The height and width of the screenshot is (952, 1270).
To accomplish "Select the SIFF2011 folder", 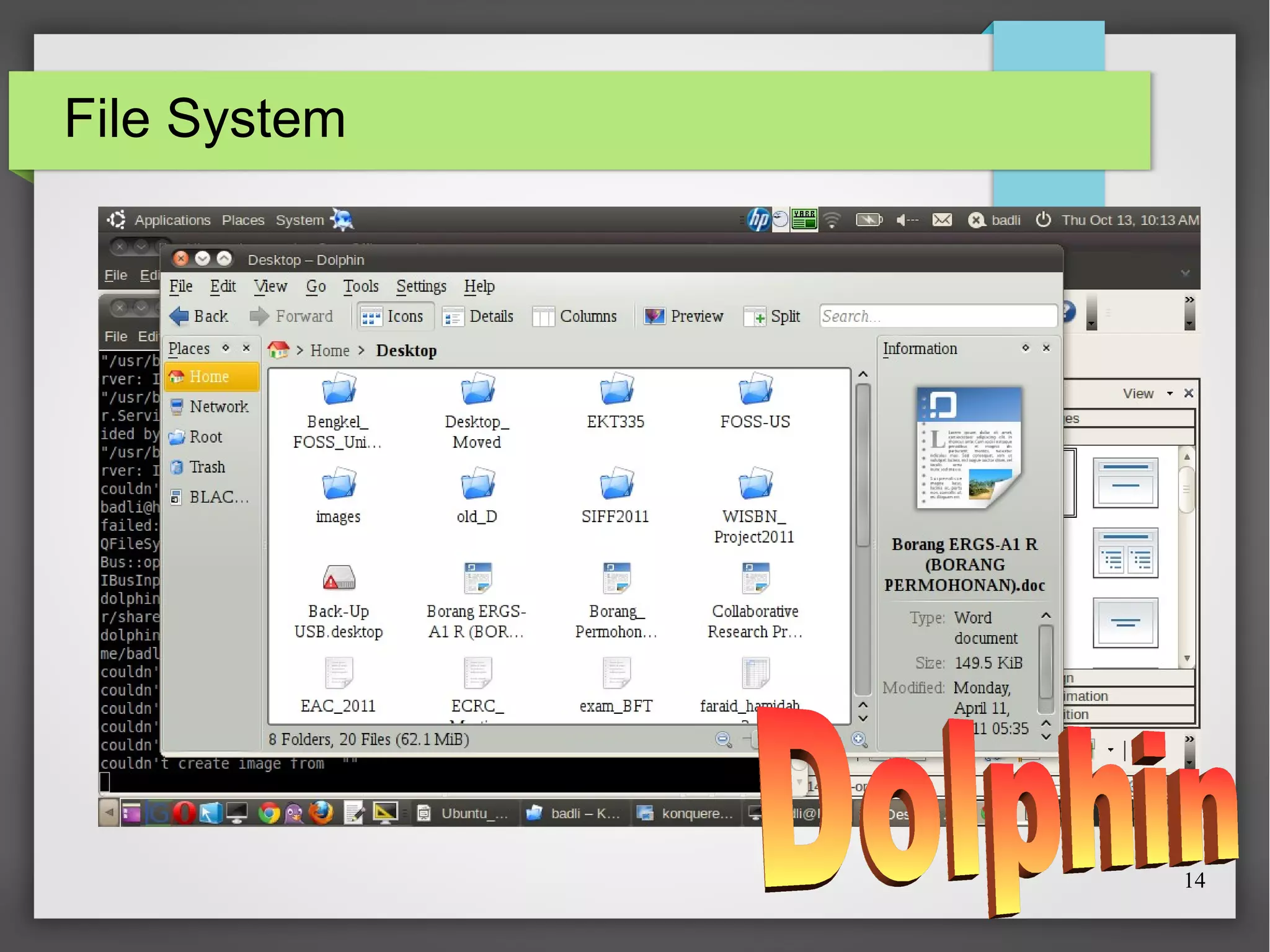I will (616, 495).
